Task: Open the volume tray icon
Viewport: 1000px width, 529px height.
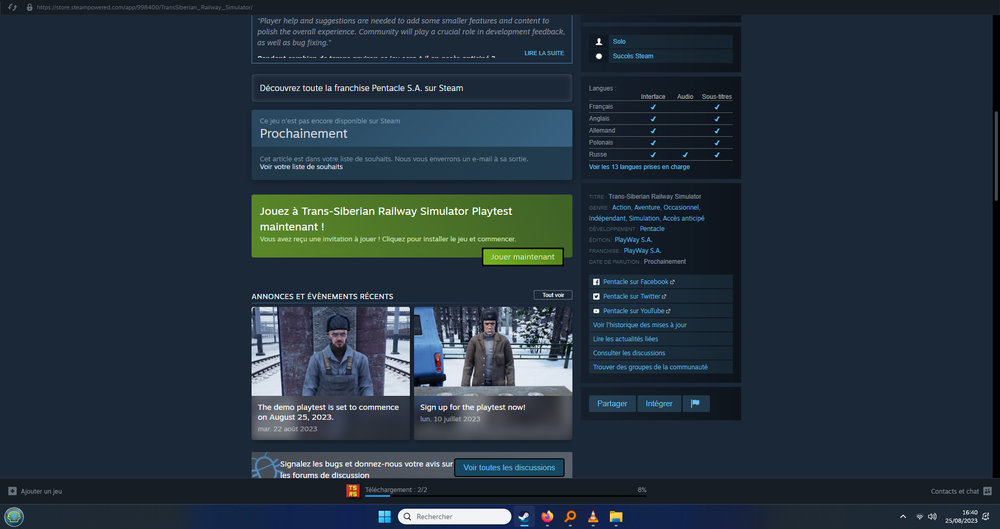Action: (932, 517)
